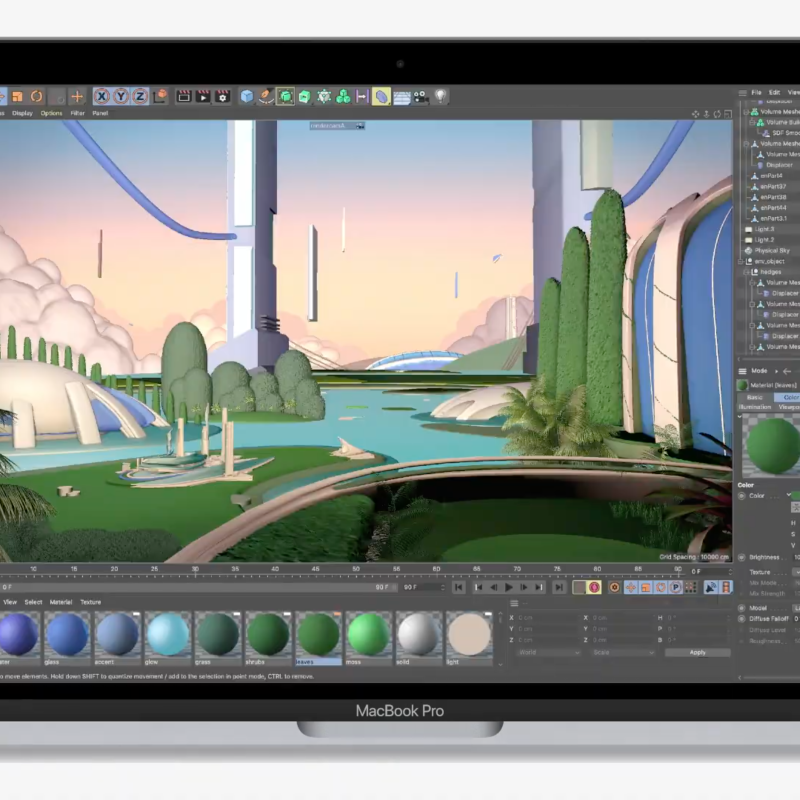Click the Render View clapperboard icon
Image resolution: width=800 pixels, height=800 pixels.
pos(184,96)
